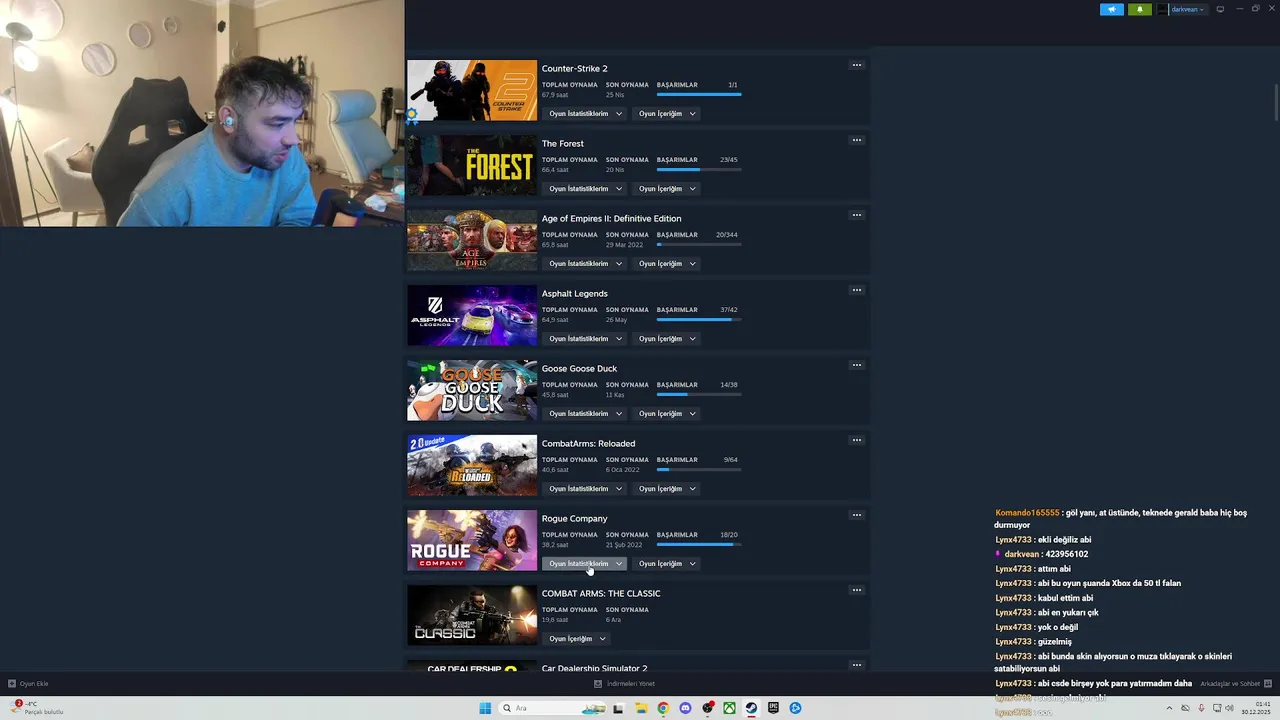This screenshot has height=720, width=1280.
Task: Click the Age of Empires II cover thumbnail
Action: (x=472, y=241)
